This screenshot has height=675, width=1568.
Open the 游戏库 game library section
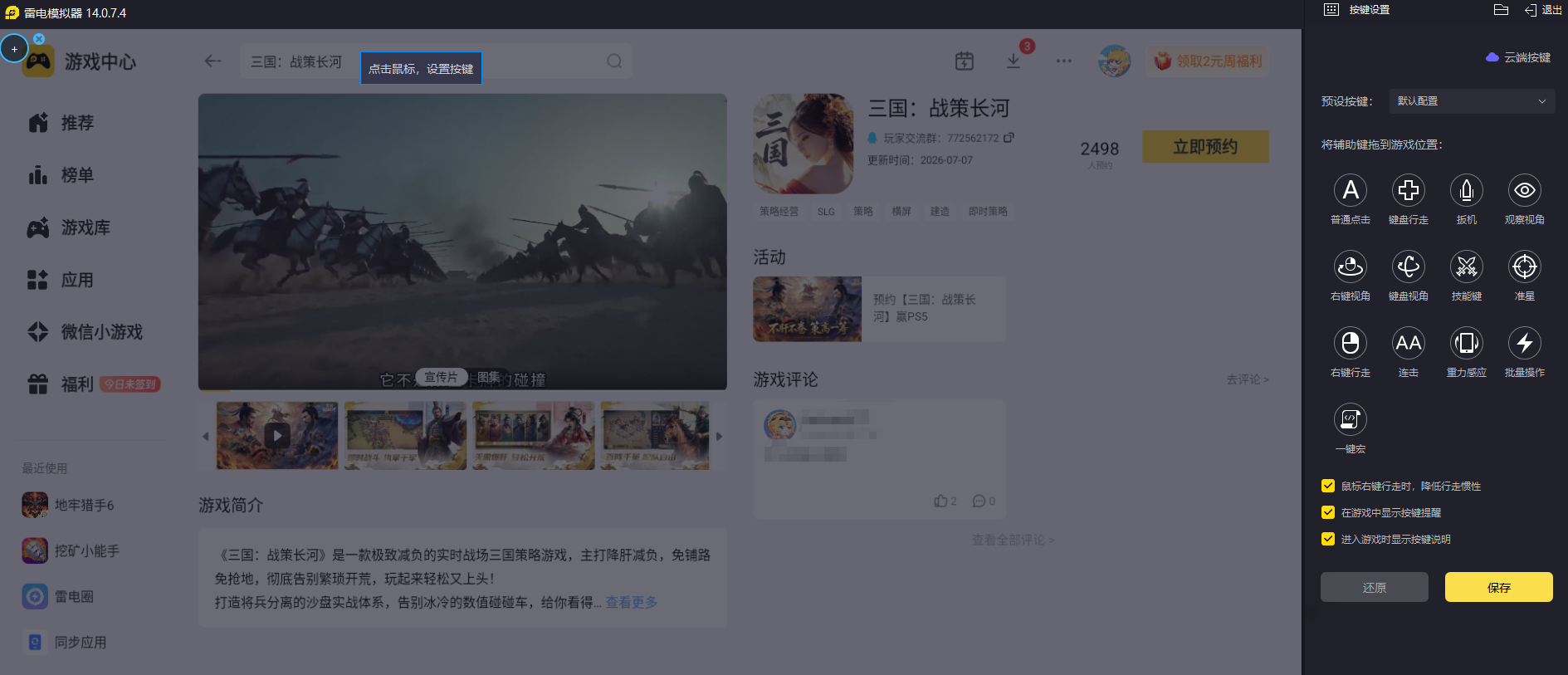[69, 227]
